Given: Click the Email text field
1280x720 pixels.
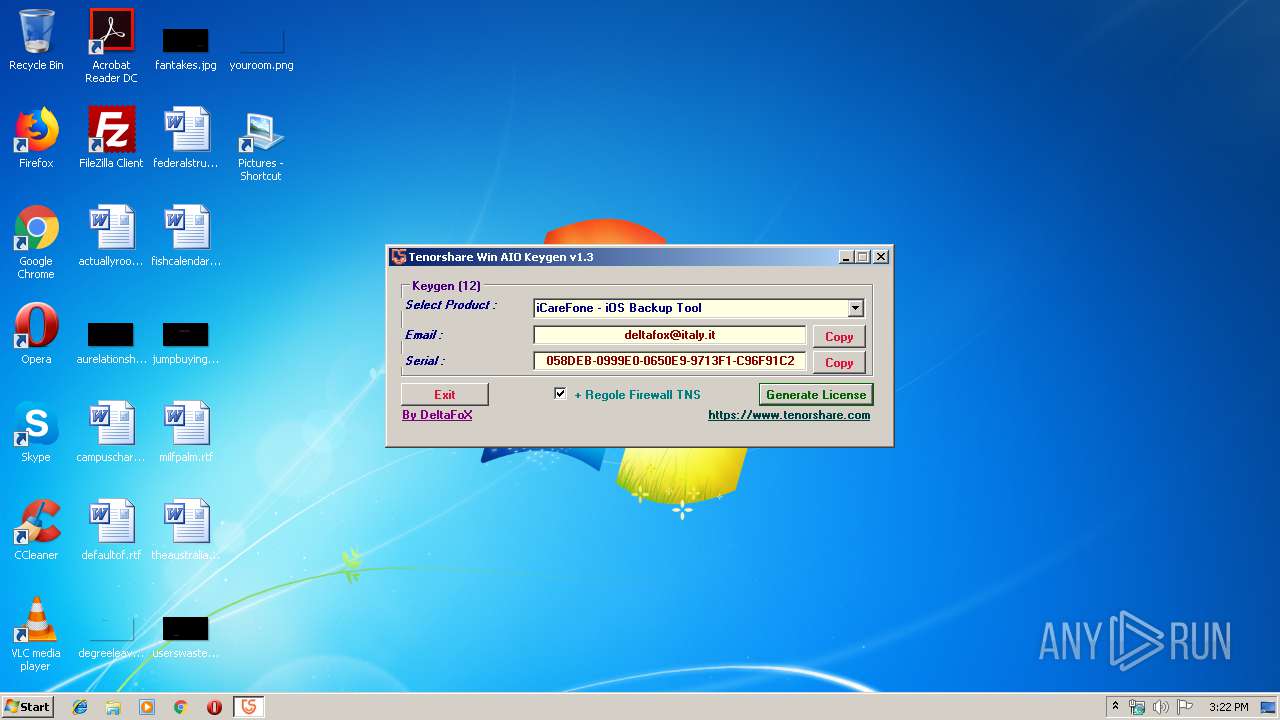Looking at the screenshot, I should (x=670, y=336).
